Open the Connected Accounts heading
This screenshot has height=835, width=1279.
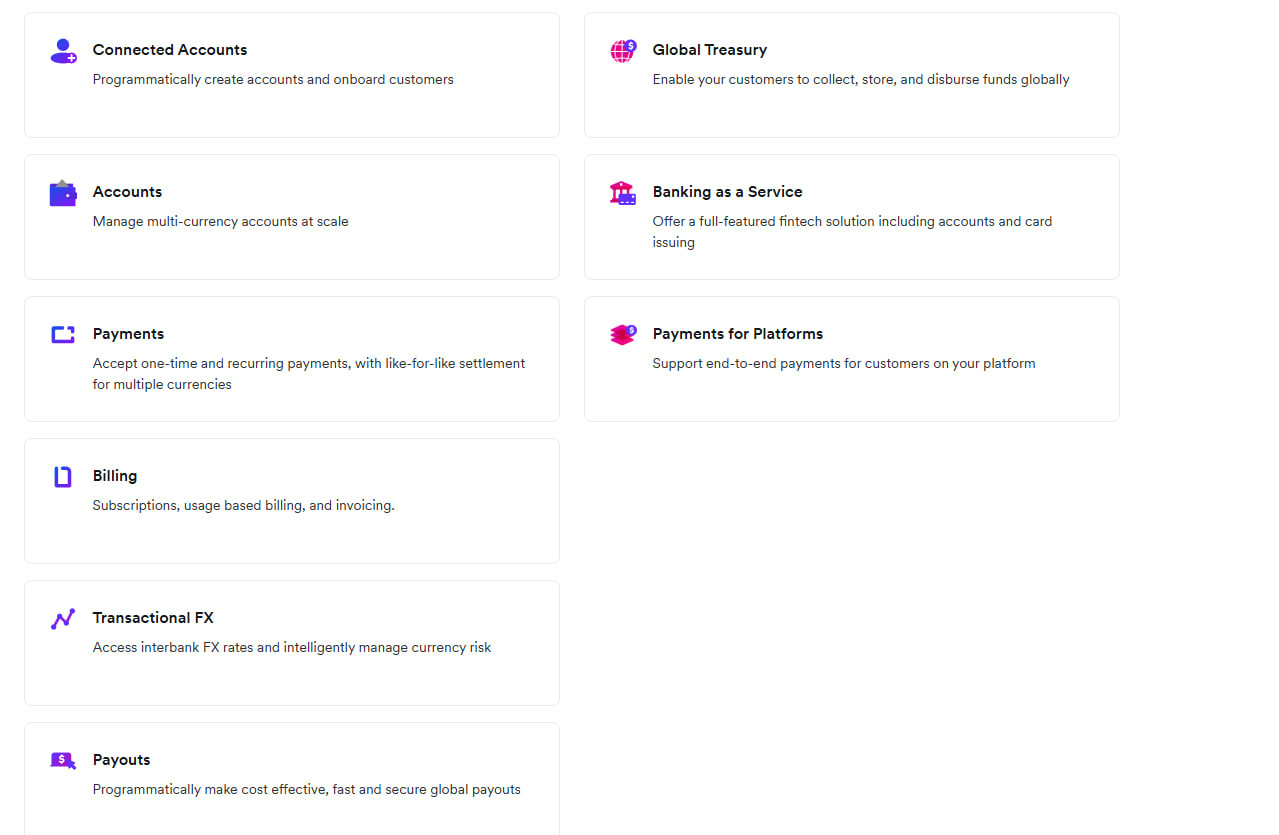coord(170,50)
